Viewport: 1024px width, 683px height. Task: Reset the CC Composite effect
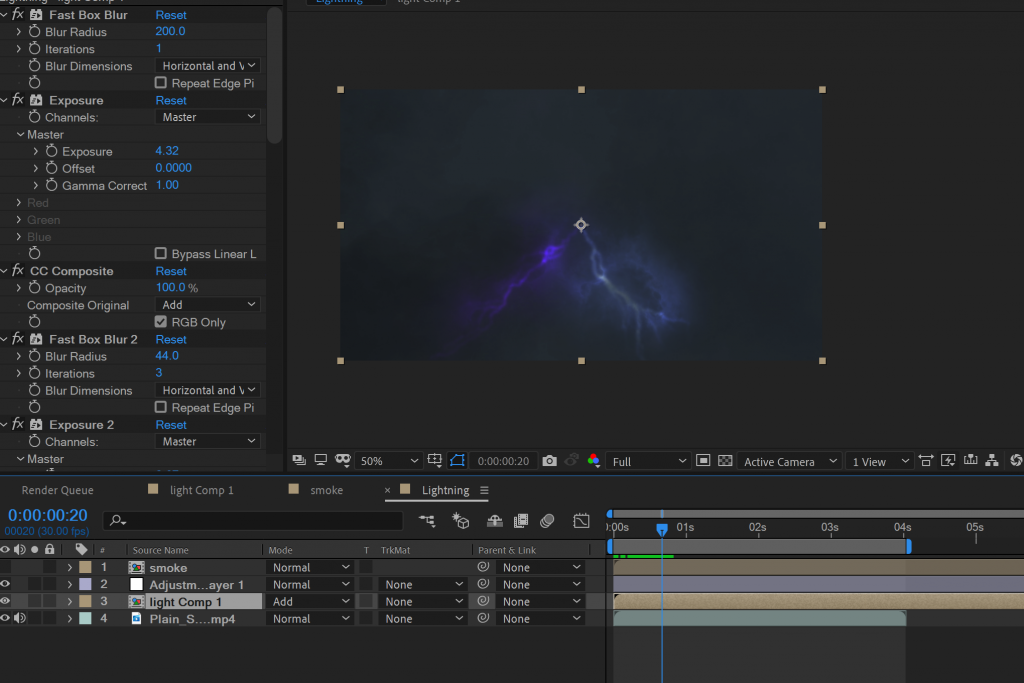pyautogui.click(x=171, y=270)
